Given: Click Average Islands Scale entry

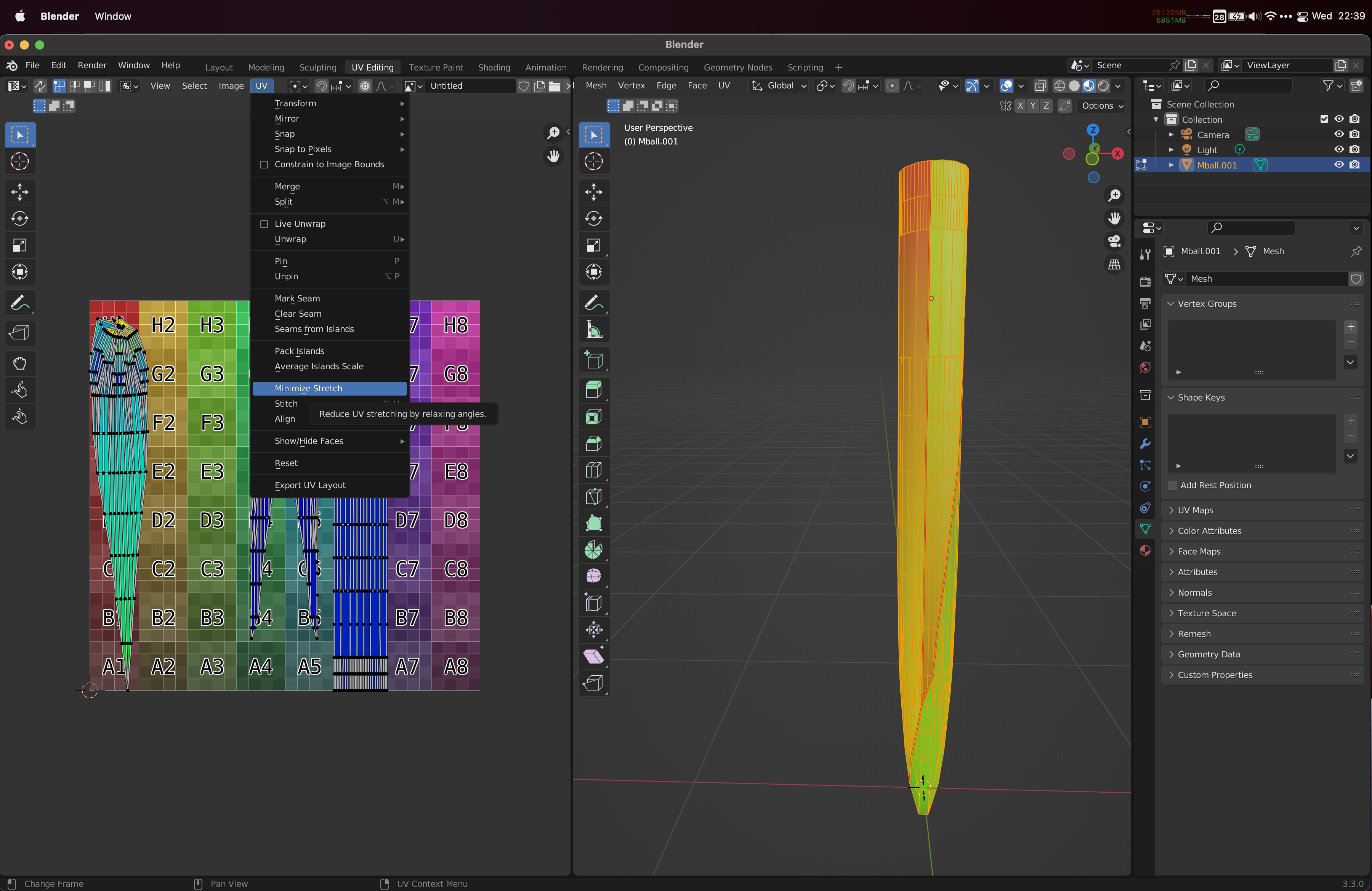Looking at the screenshot, I should [x=329, y=367].
